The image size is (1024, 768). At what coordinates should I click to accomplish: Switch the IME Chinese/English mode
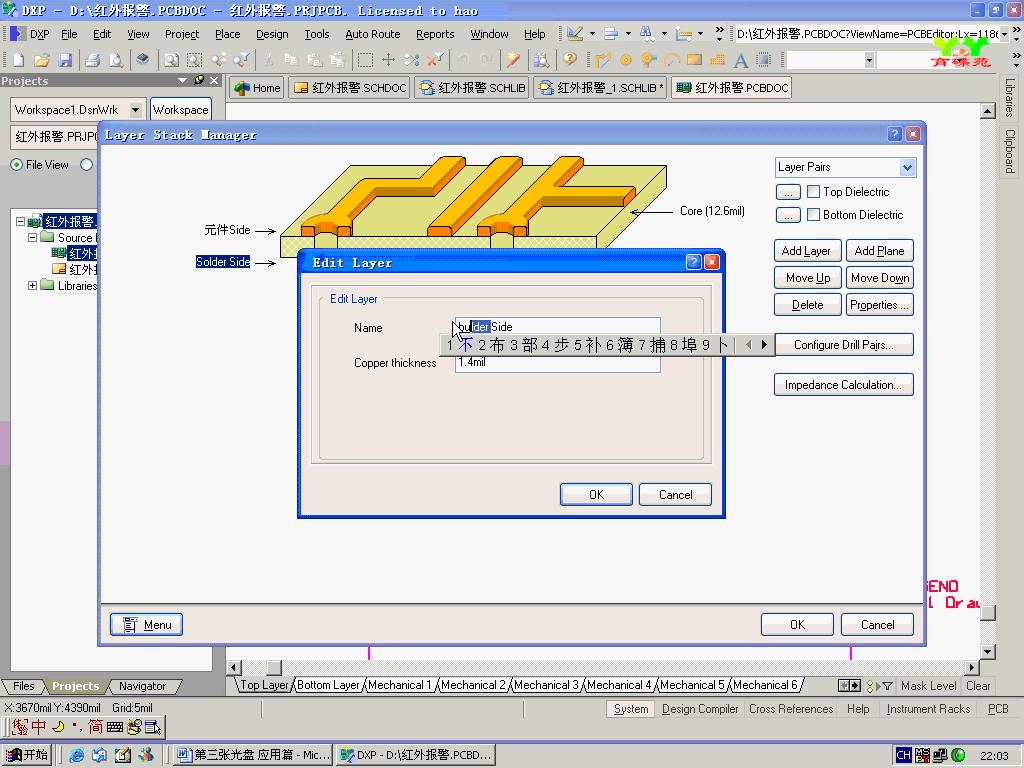[39, 727]
